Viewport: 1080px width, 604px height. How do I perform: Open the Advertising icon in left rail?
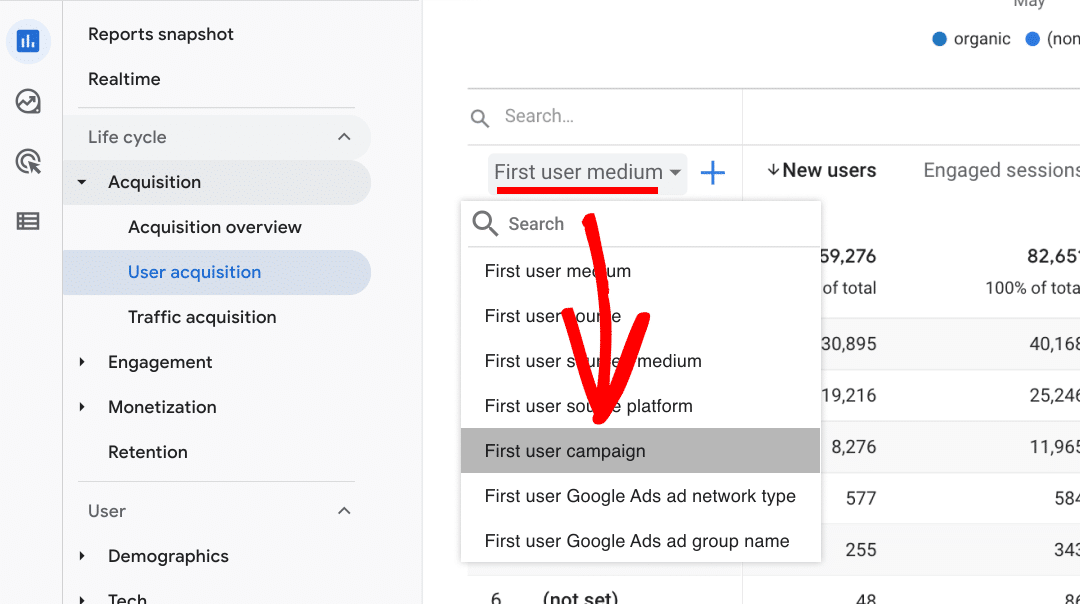(x=28, y=161)
